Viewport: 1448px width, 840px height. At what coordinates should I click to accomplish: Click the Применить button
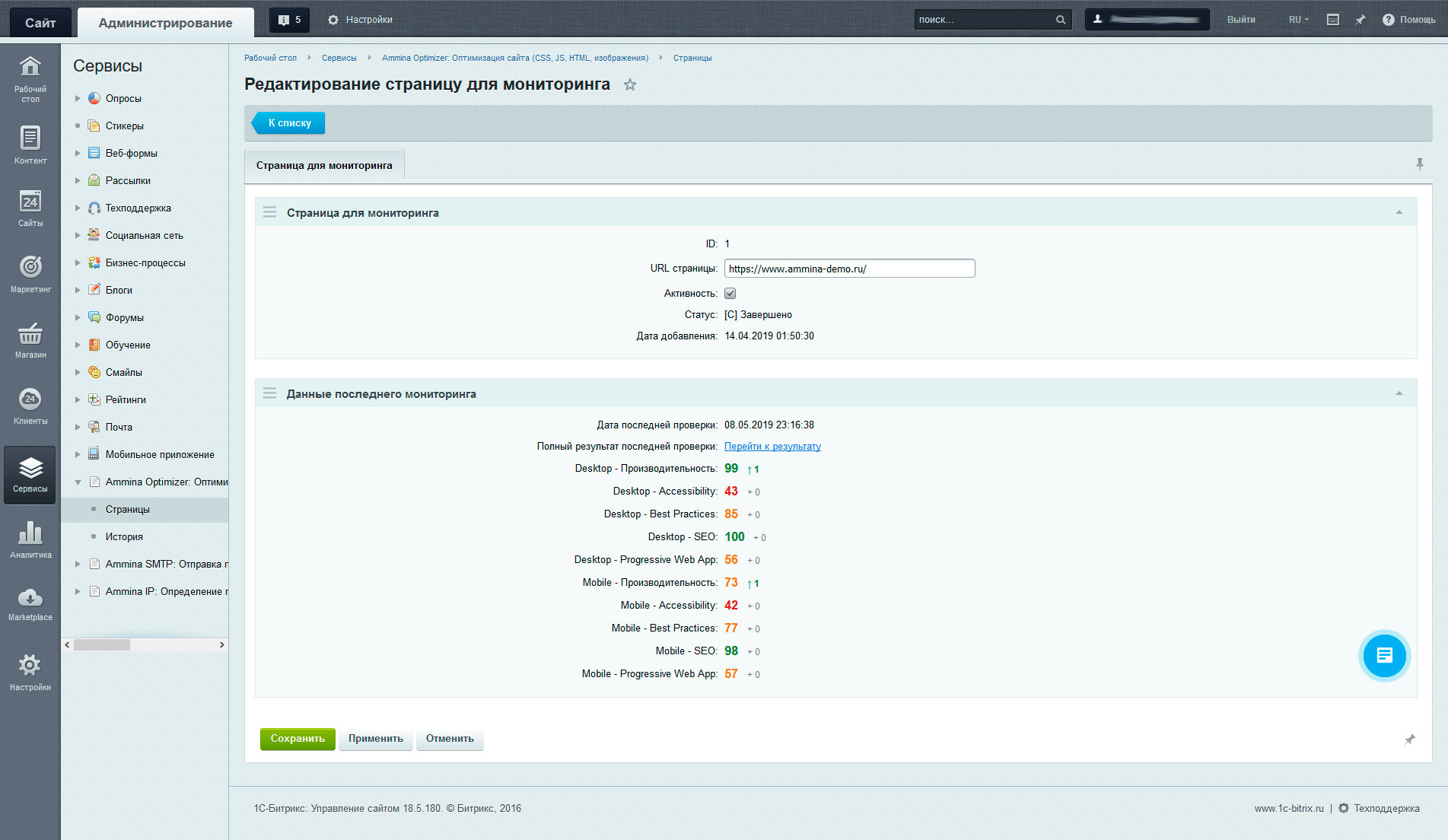(376, 739)
